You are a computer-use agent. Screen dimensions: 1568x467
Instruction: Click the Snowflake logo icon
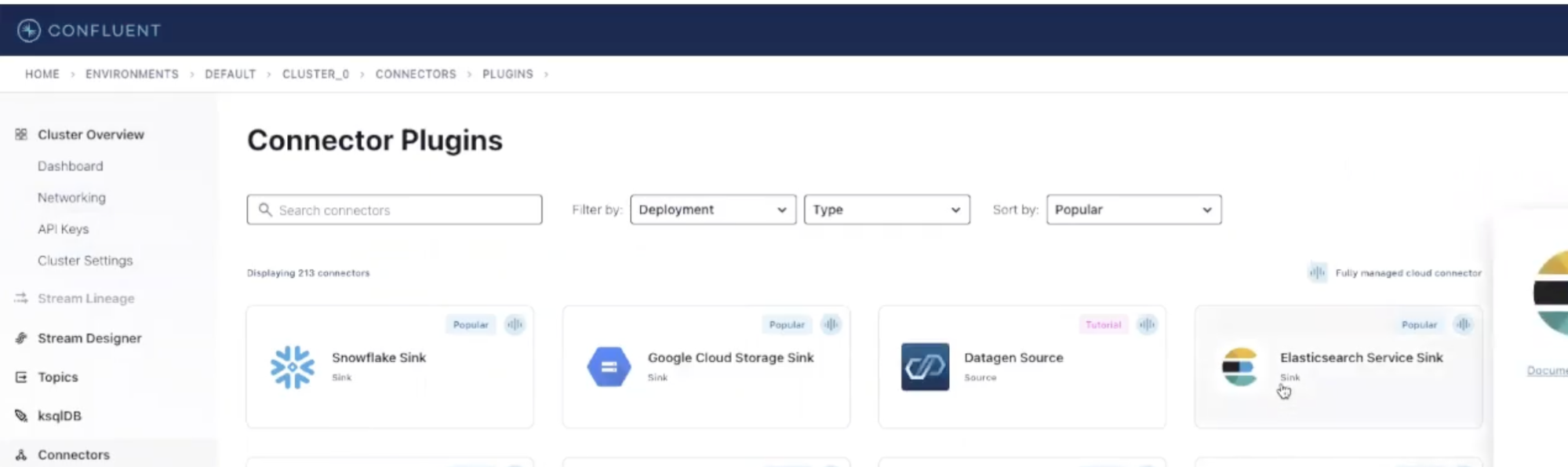point(293,367)
